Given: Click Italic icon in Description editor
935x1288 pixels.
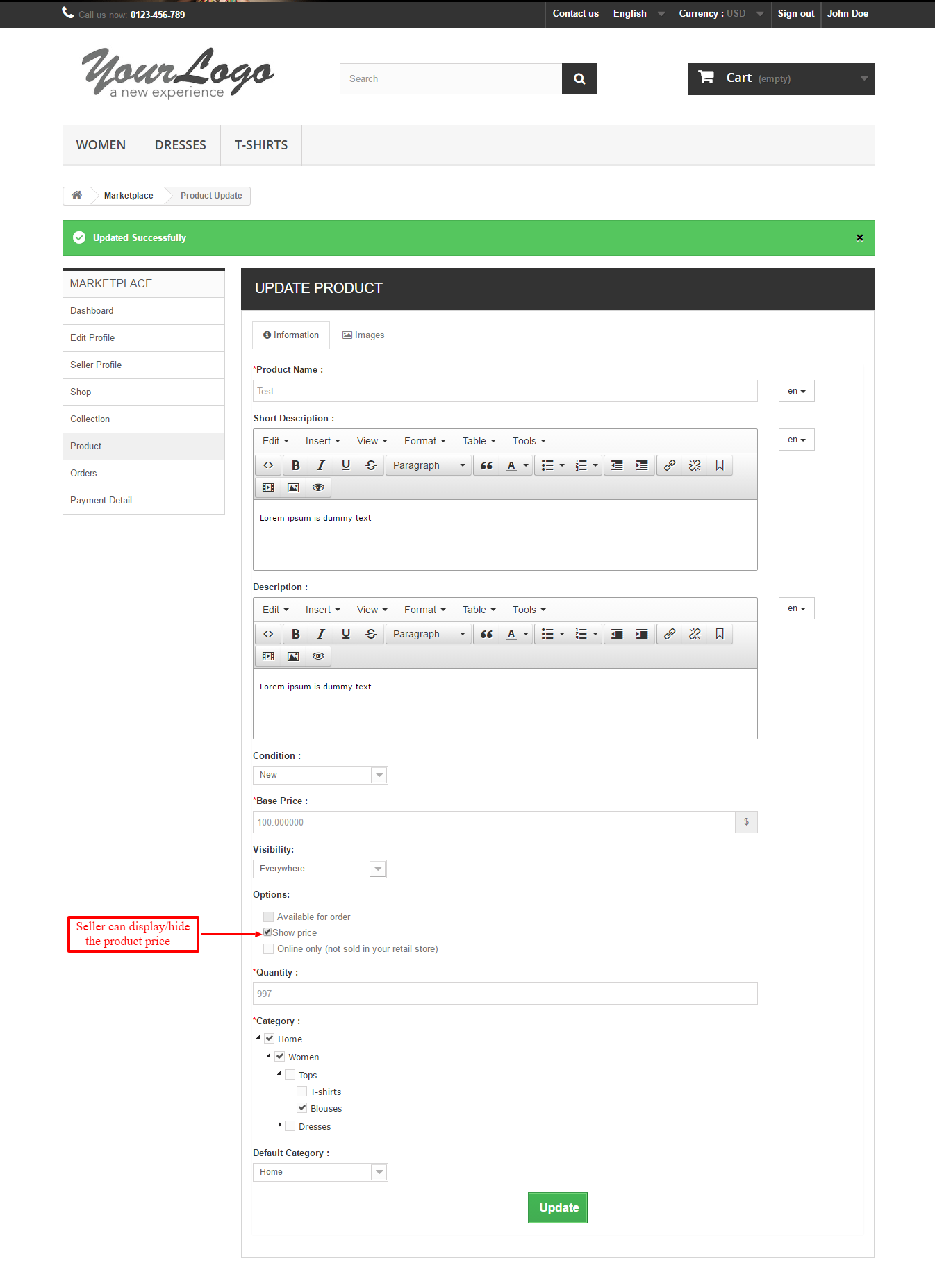Looking at the screenshot, I should 320,634.
